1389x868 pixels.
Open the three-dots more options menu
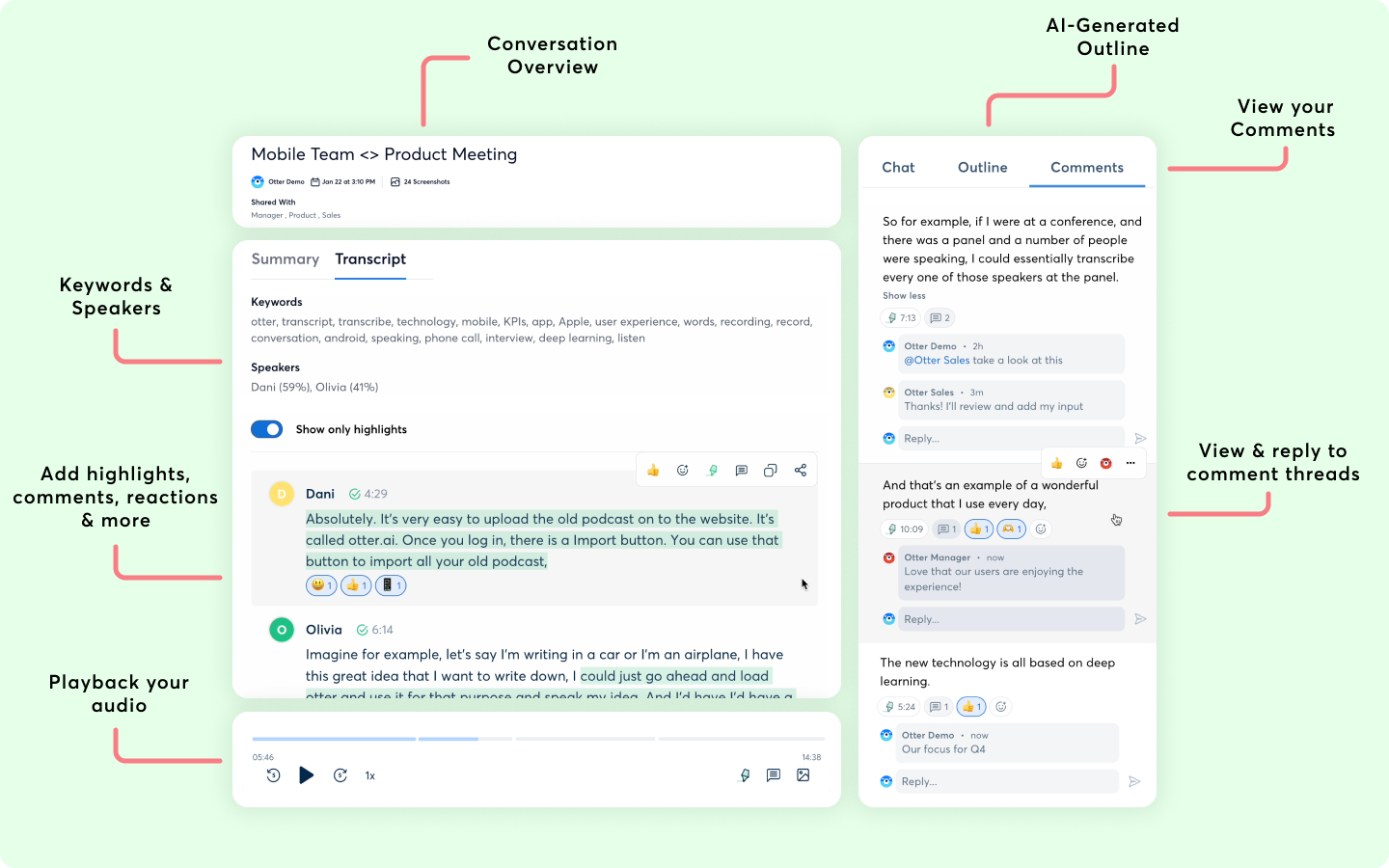[1130, 464]
